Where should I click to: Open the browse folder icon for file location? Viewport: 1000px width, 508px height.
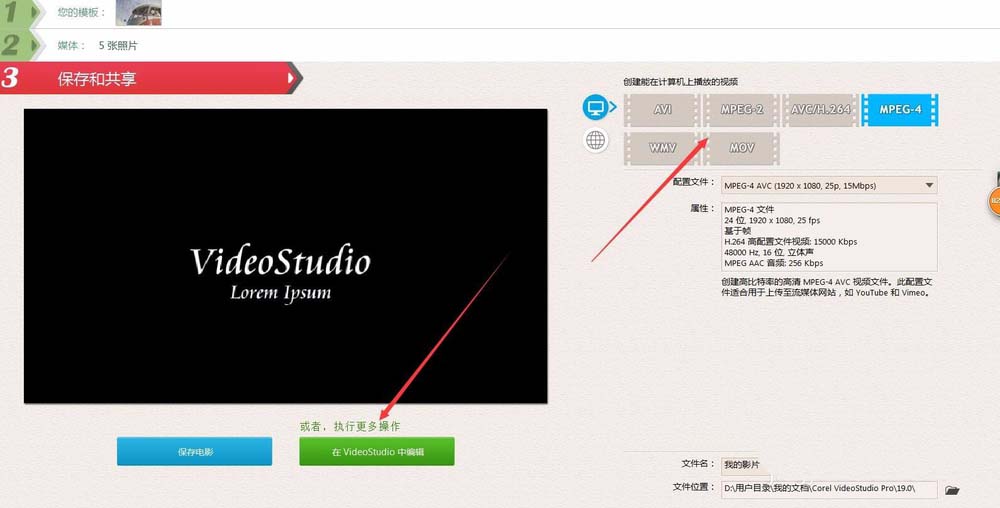pos(952,490)
